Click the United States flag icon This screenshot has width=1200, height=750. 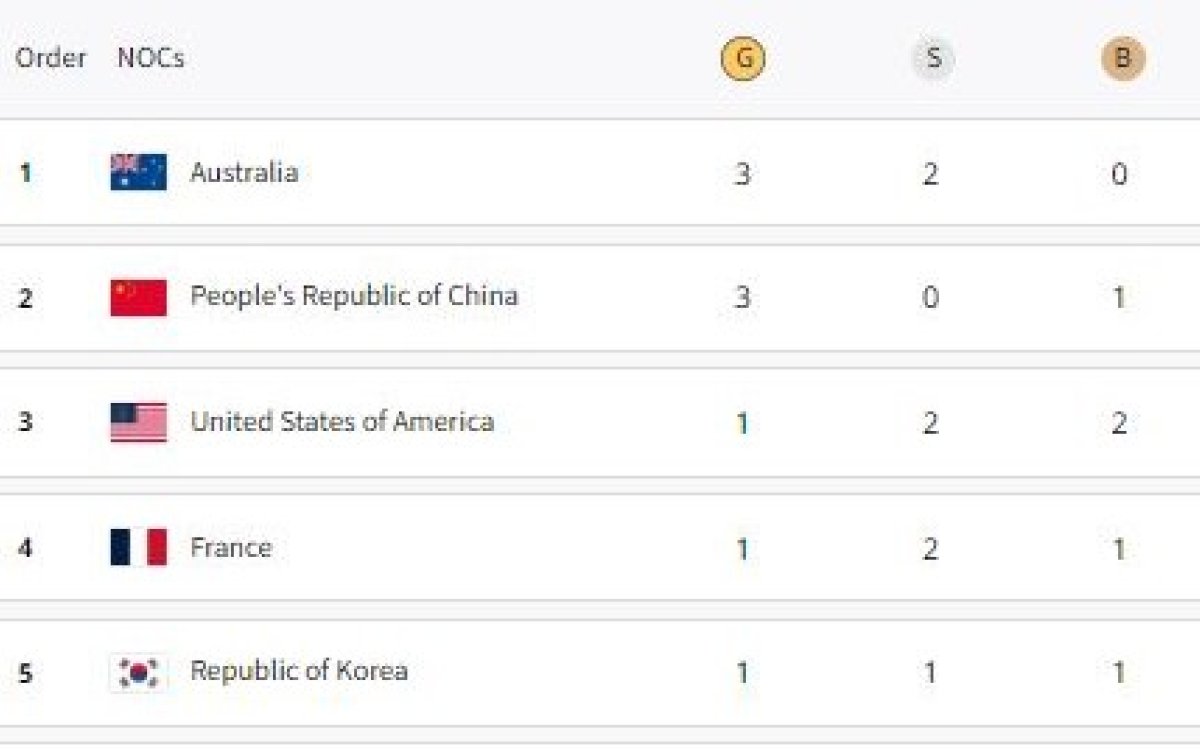(138, 422)
